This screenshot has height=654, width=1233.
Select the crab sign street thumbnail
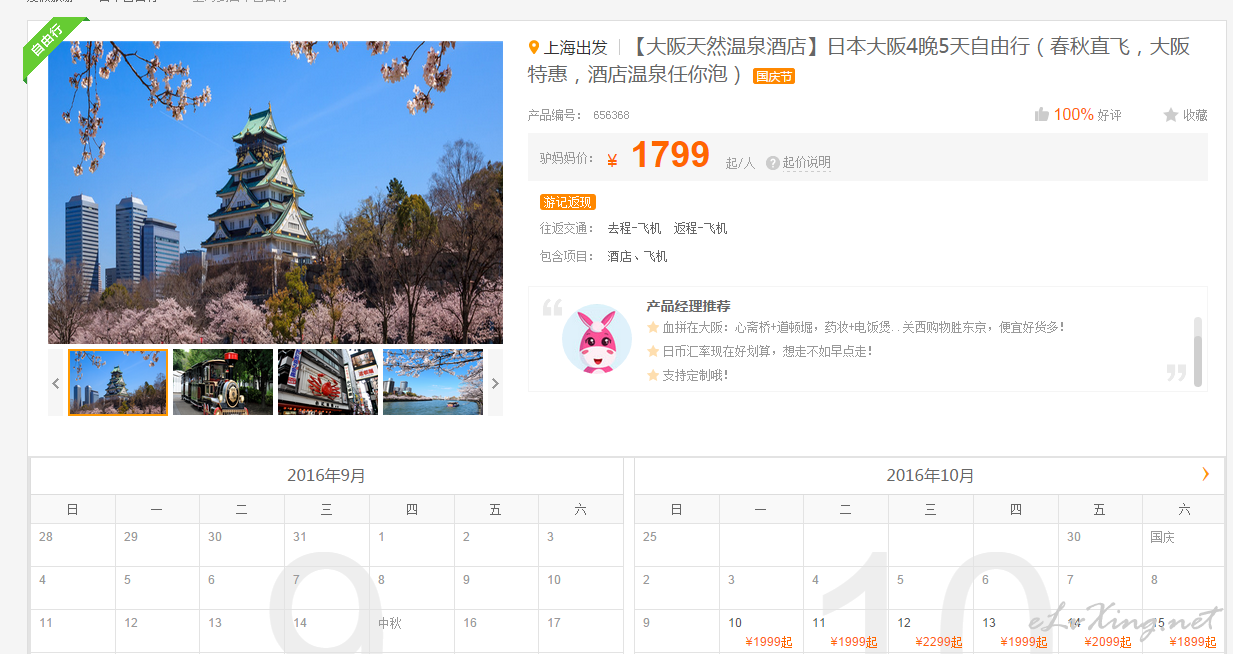[328, 382]
